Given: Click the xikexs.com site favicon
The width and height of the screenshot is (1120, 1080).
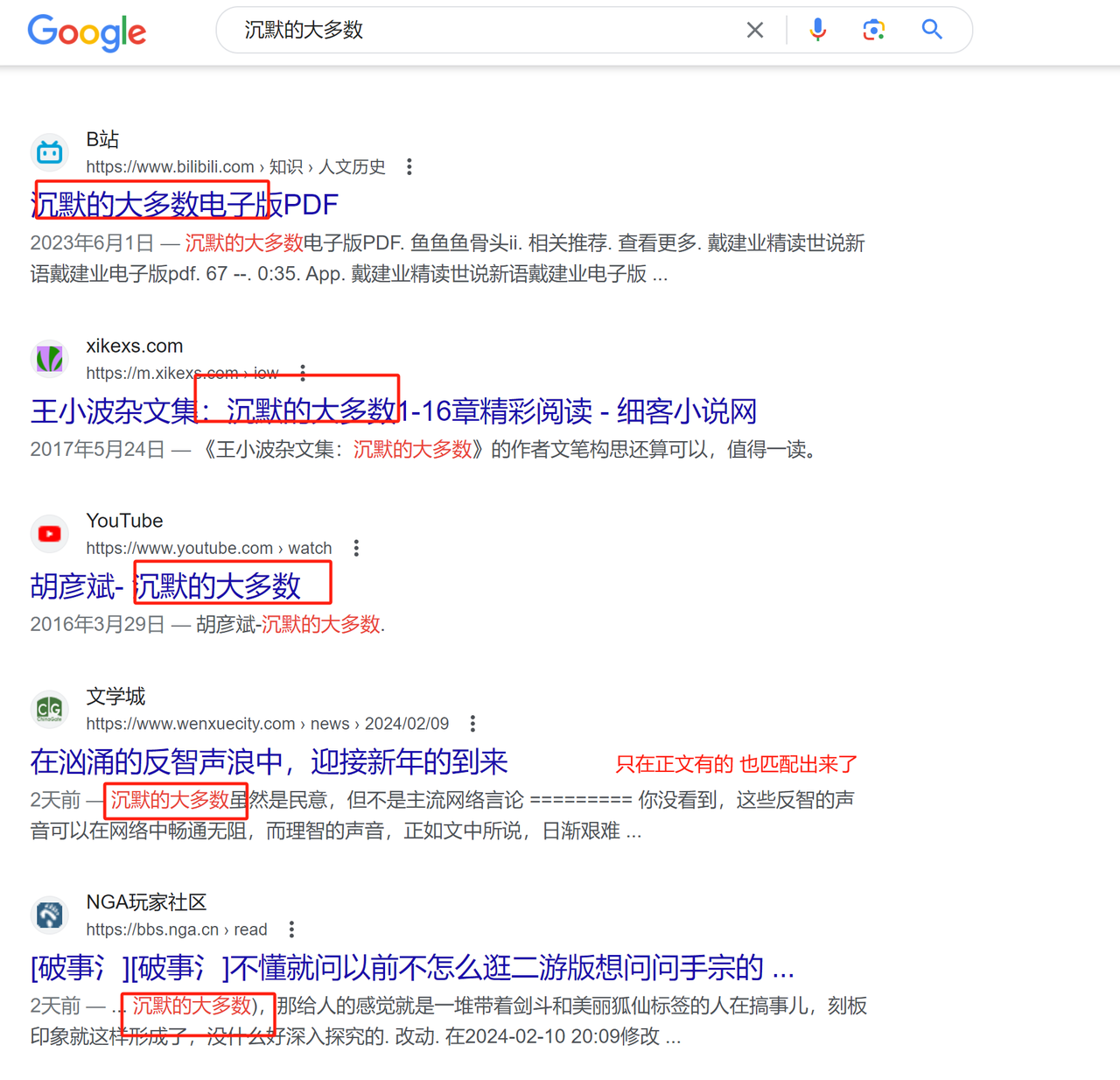Looking at the screenshot, I should point(50,359).
